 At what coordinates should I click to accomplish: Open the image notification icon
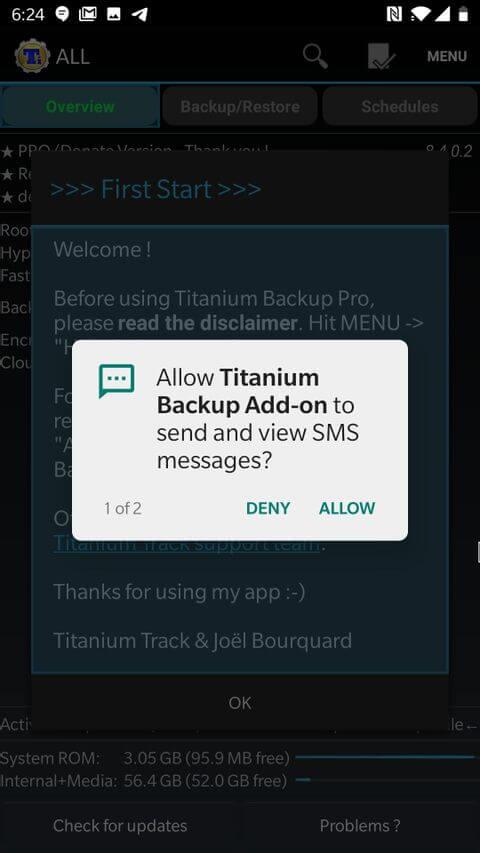coord(114,14)
